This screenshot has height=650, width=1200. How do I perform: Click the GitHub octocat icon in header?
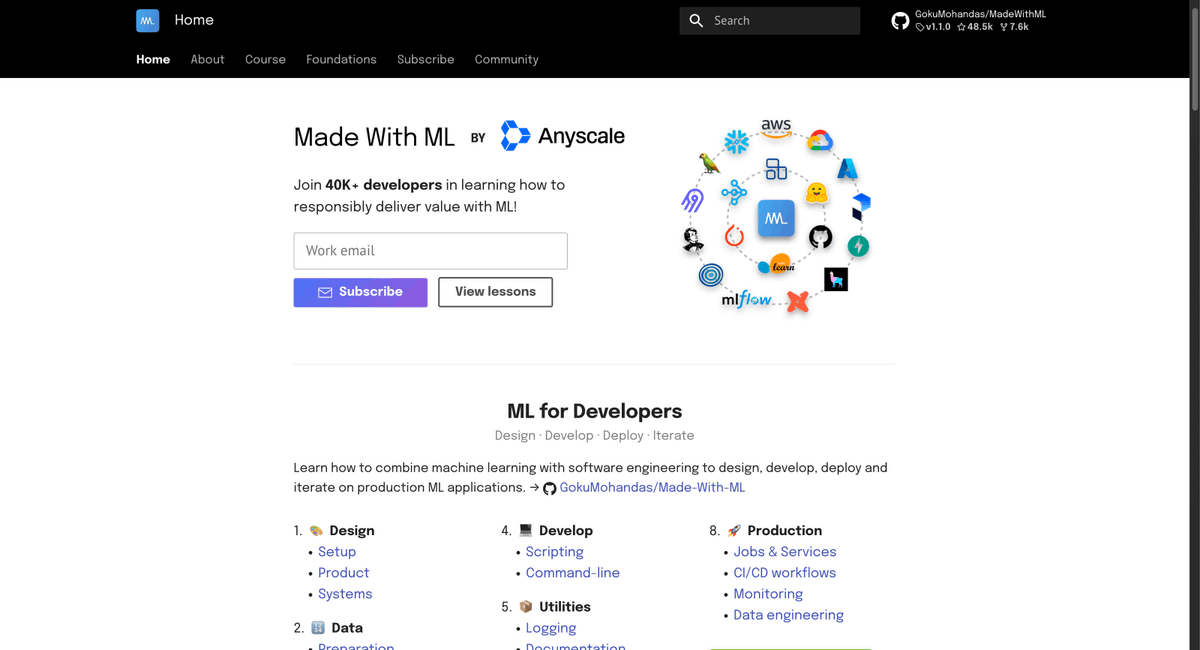point(900,20)
